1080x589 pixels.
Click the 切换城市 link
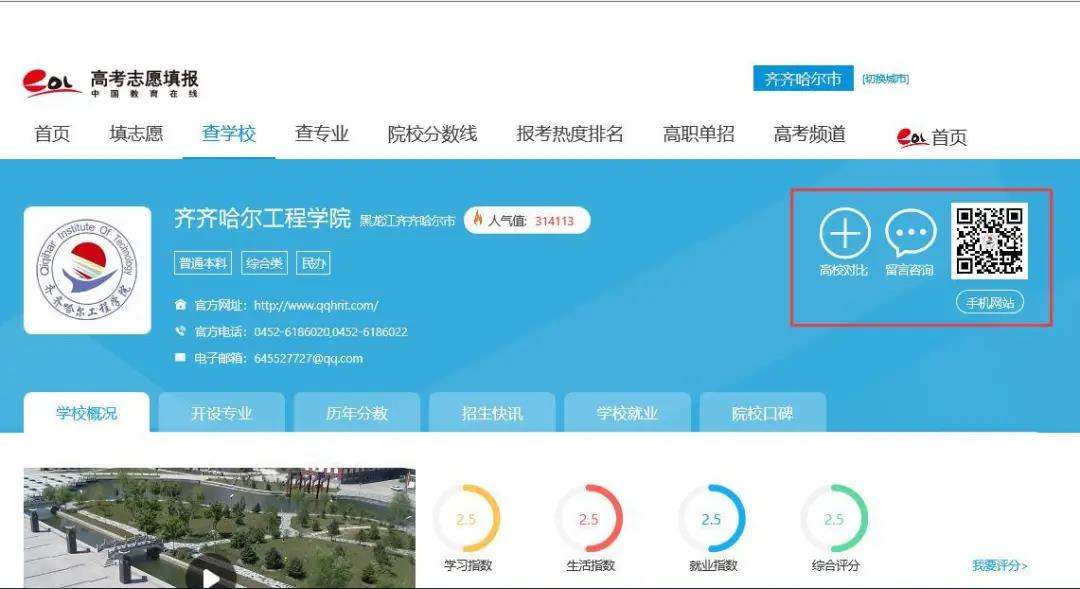pos(886,79)
